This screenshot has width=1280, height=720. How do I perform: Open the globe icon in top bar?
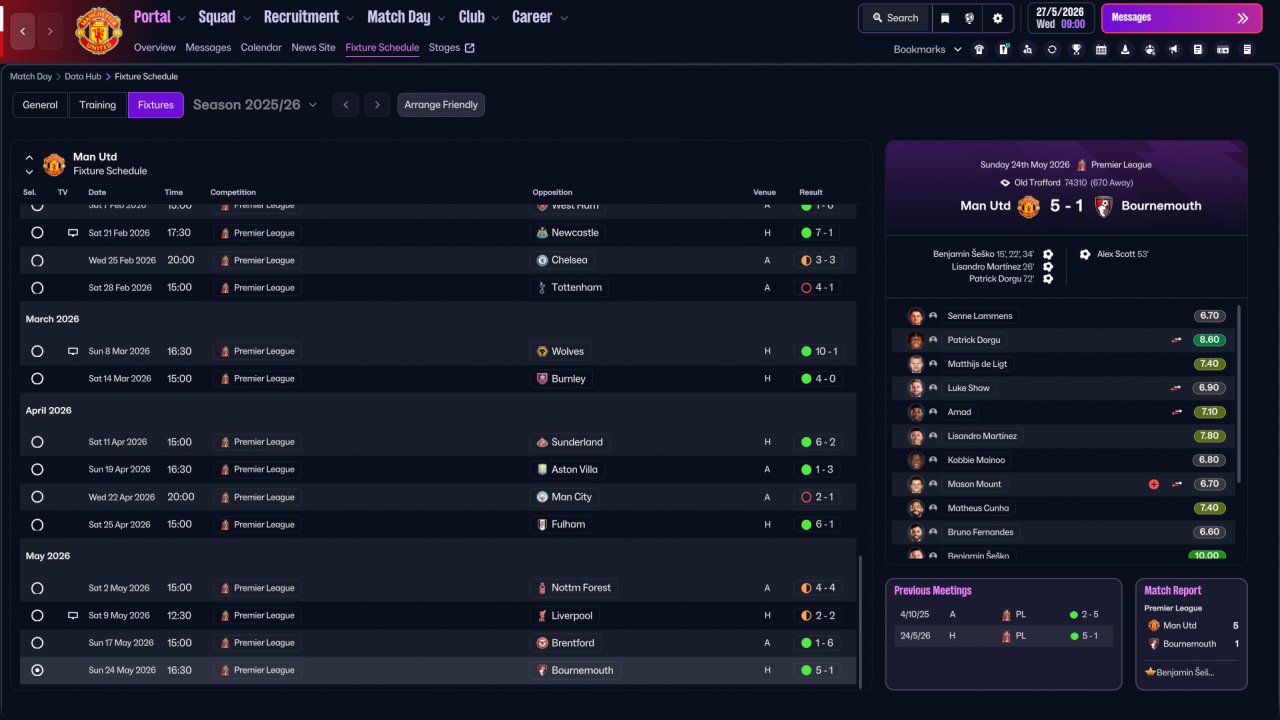pyautogui.click(x=970, y=18)
